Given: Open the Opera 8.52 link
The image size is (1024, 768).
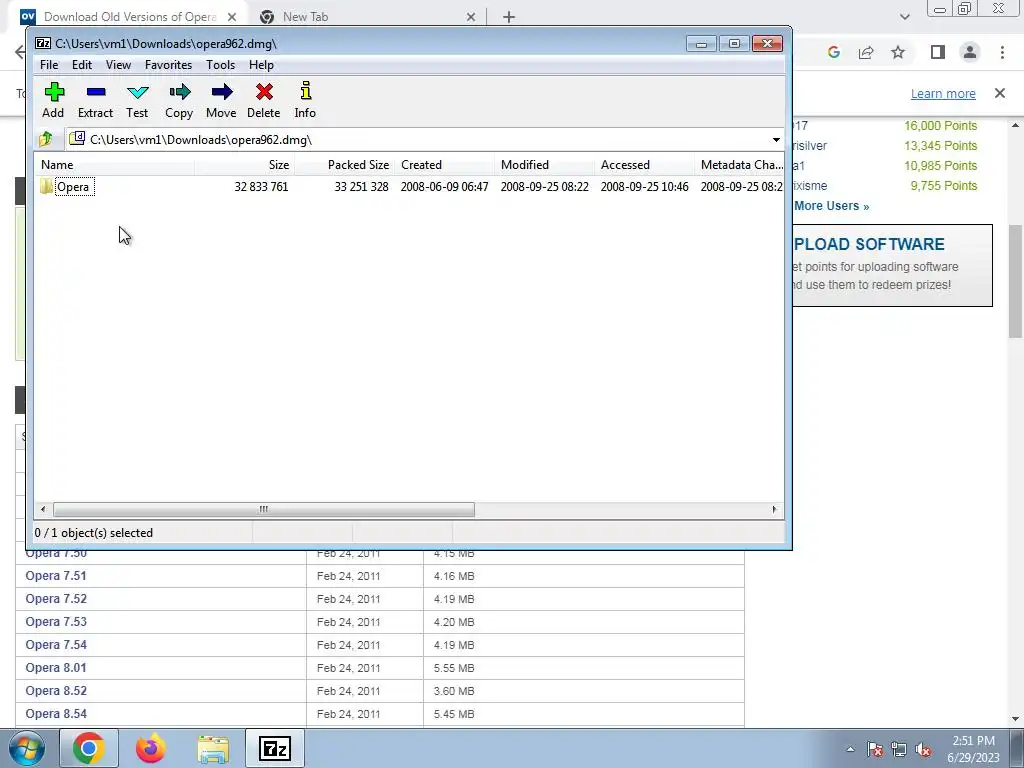Looking at the screenshot, I should pyautogui.click(x=56, y=690).
